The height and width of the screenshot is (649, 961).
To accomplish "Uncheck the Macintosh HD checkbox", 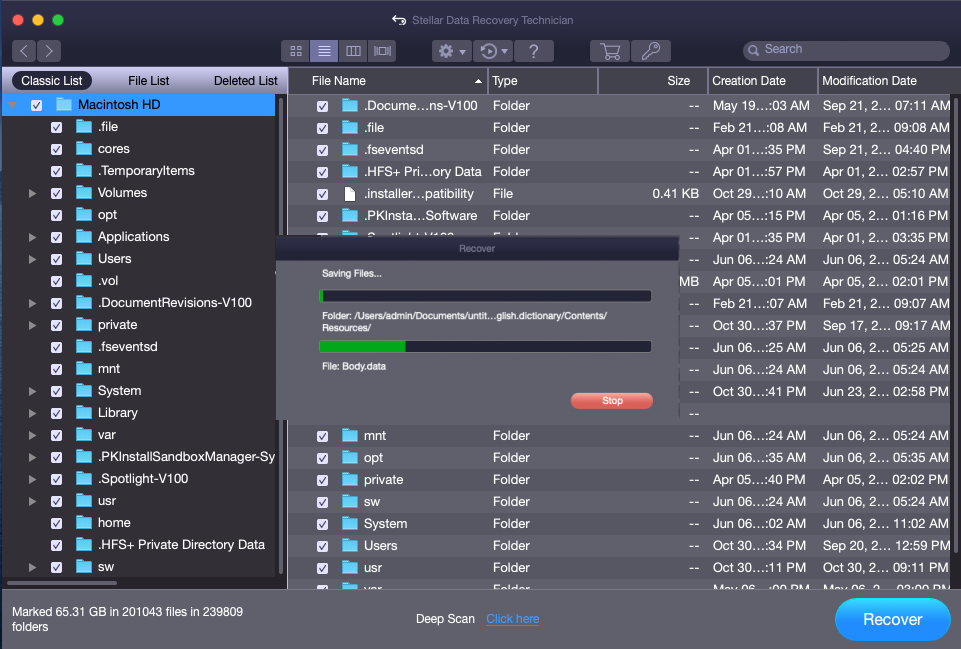I will tap(36, 105).
